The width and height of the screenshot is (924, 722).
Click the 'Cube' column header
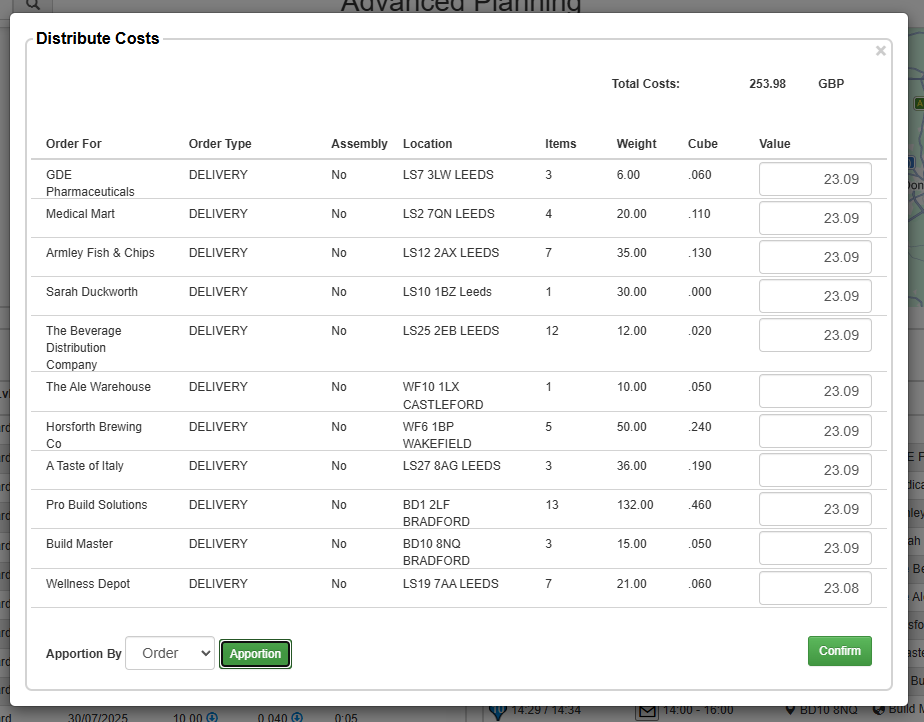point(702,144)
